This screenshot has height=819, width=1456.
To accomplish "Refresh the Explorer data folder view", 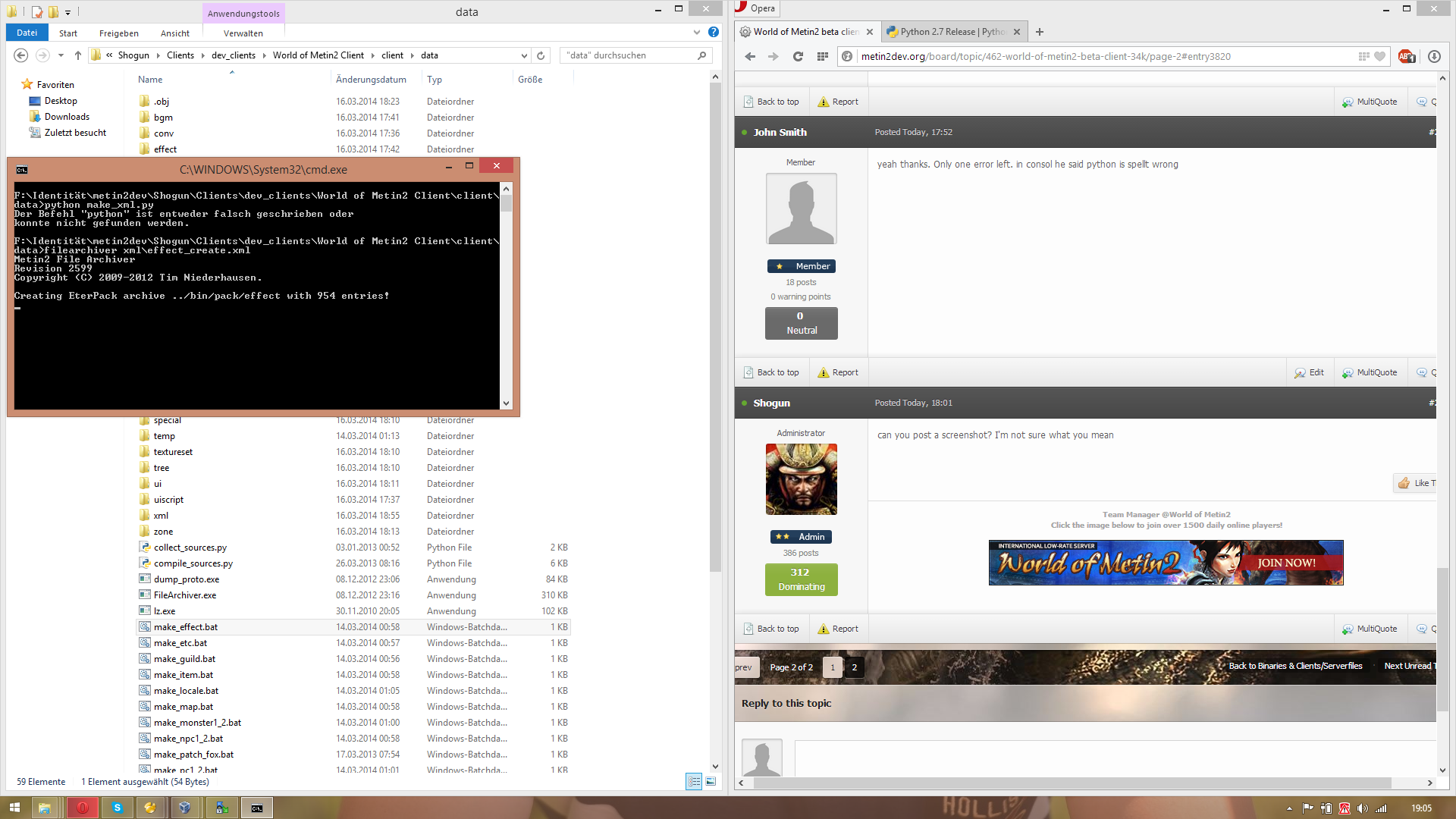I will click(x=541, y=55).
